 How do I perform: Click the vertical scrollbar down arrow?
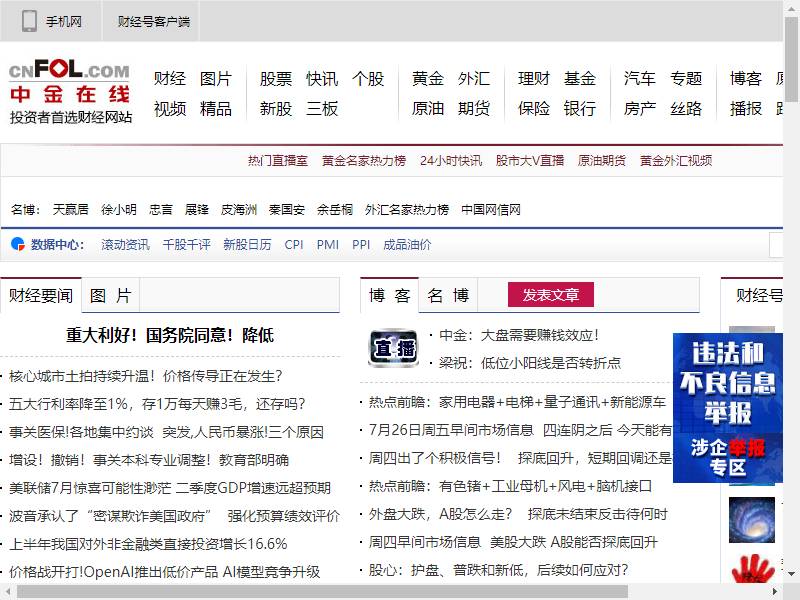tap(792, 574)
